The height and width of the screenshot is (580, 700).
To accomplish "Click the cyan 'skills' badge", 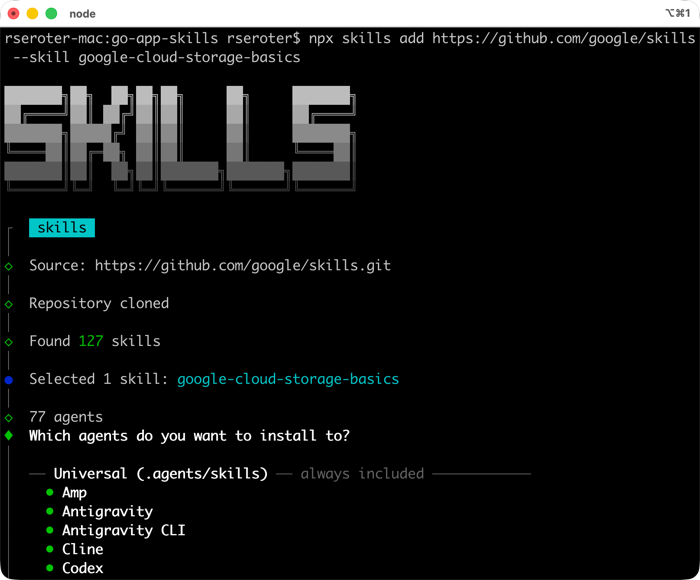I will point(62,227).
